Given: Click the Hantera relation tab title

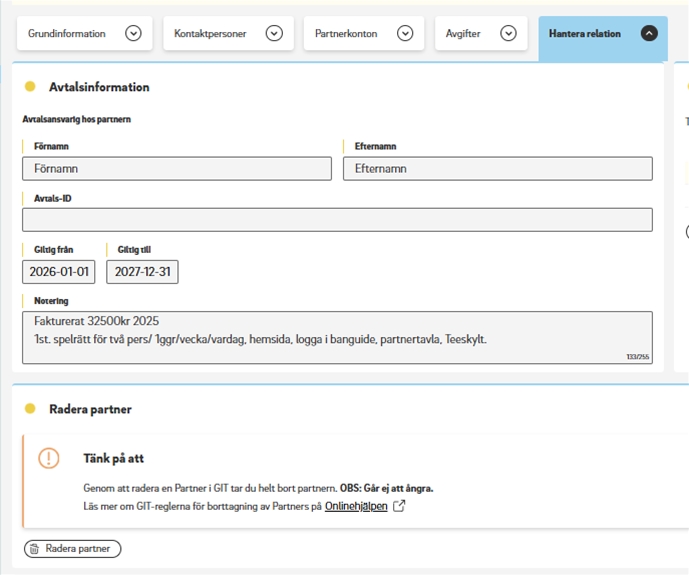Looking at the screenshot, I should coord(585,34).
